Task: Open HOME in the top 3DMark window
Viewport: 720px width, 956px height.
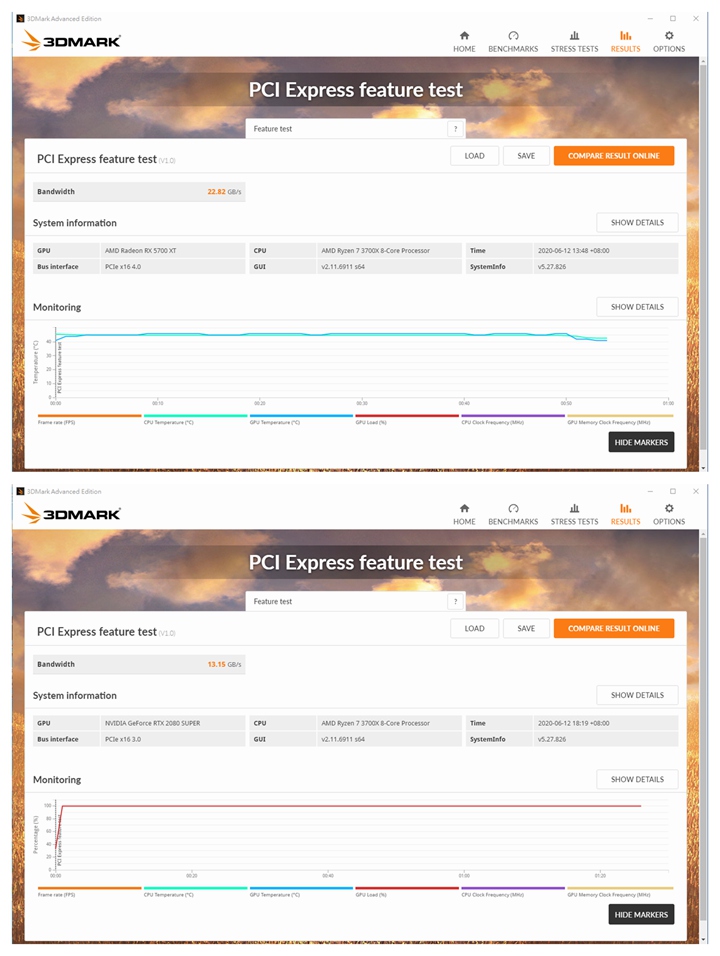Action: click(464, 41)
